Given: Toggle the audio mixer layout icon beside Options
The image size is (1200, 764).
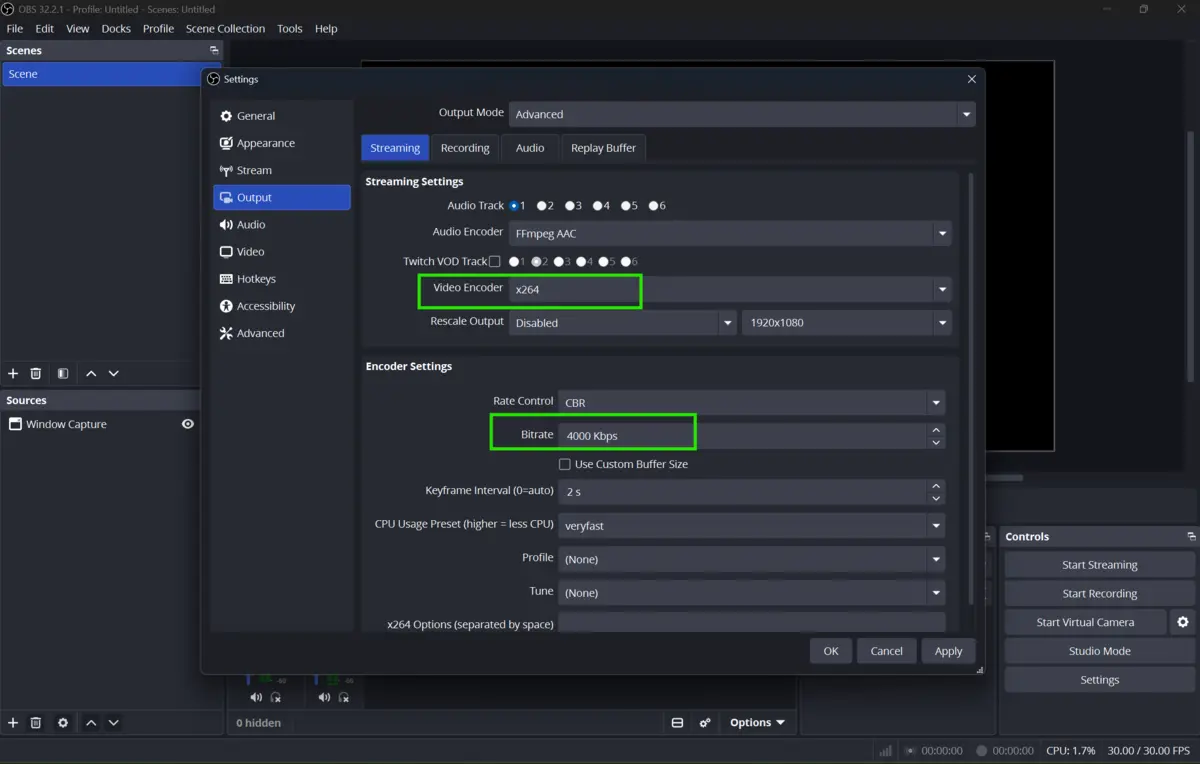Looking at the screenshot, I should 677,722.
